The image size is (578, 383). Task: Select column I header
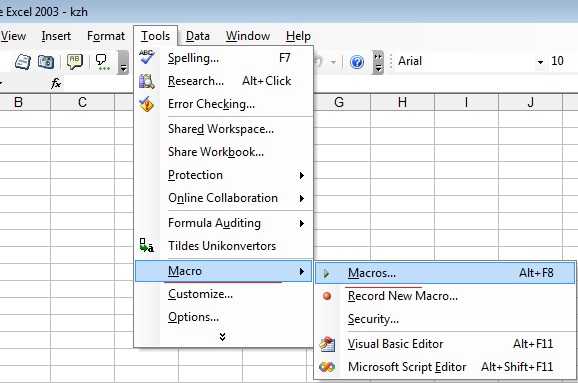click(467, 102)
